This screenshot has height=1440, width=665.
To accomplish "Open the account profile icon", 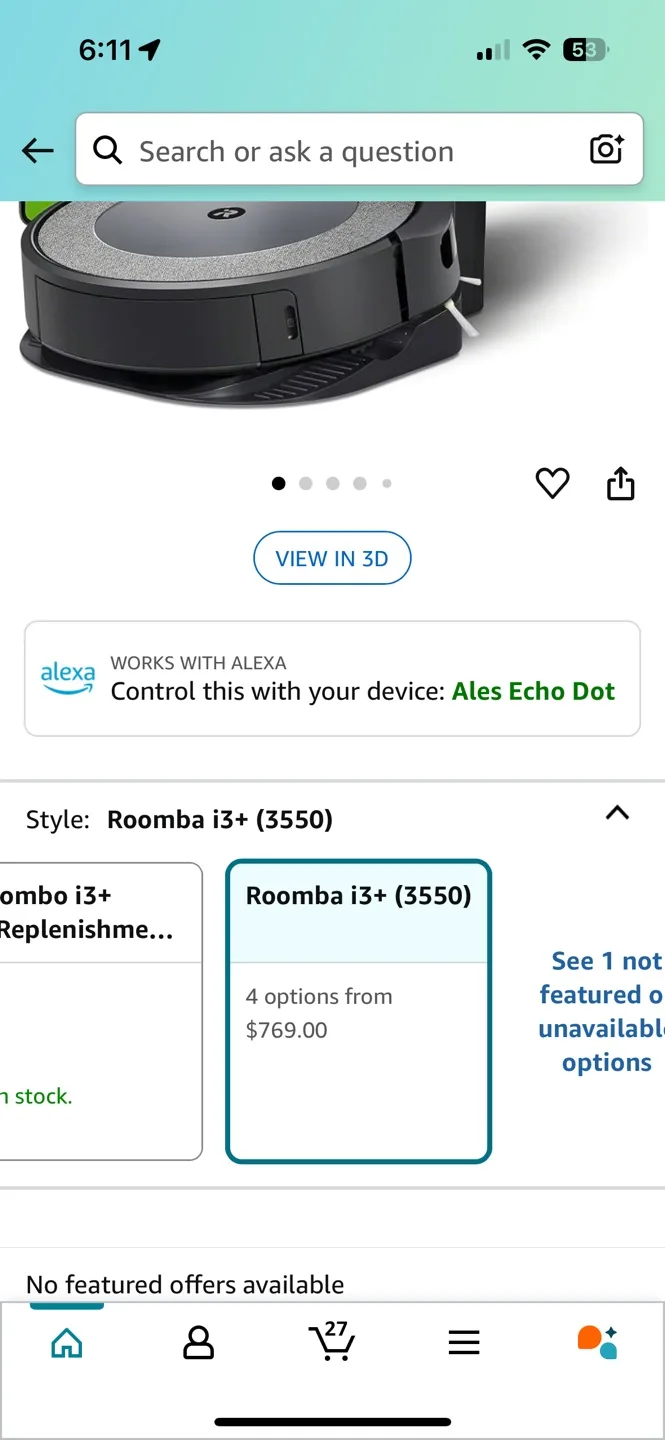I will point(198,1343).
